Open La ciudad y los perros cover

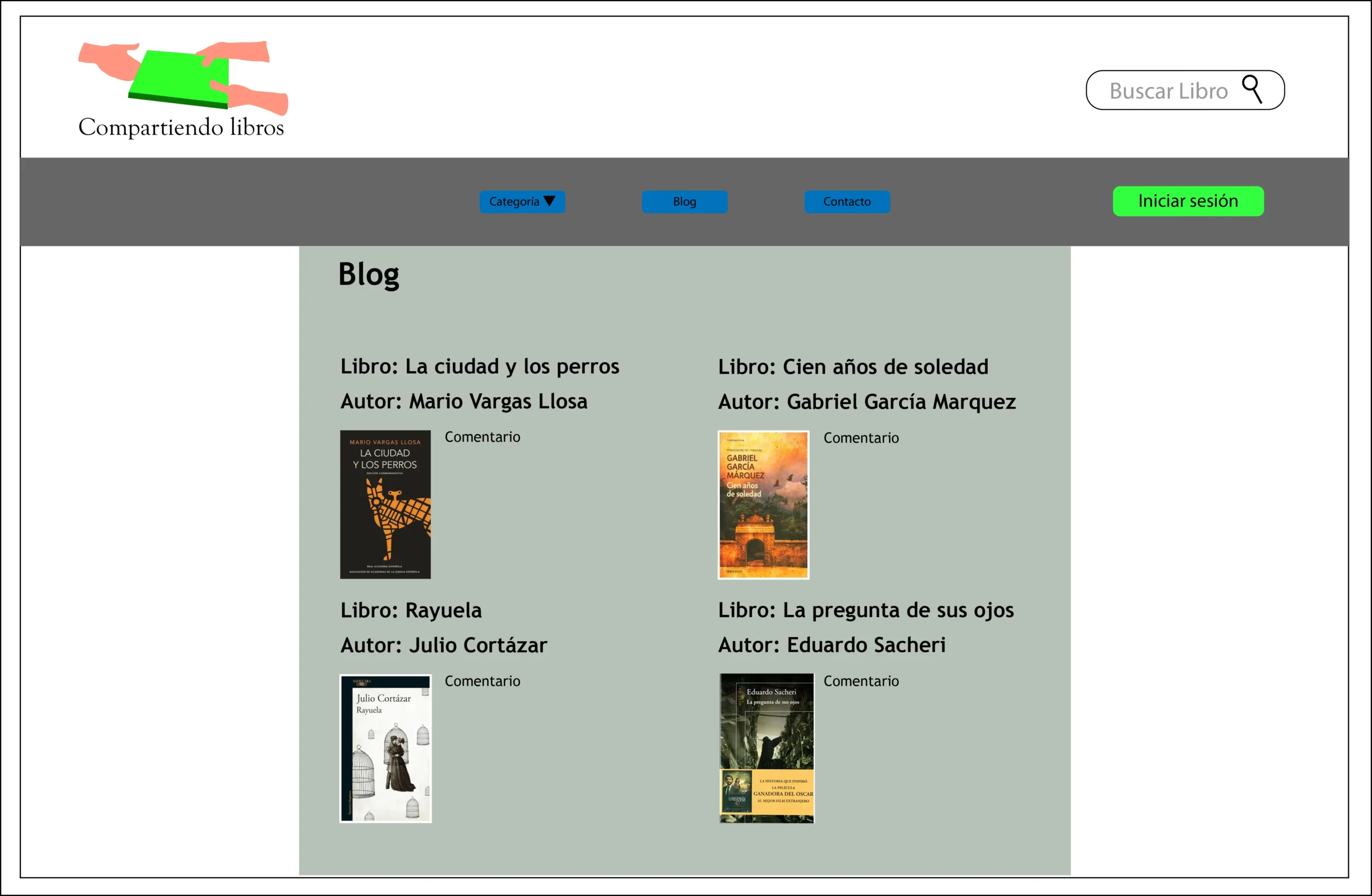click(385, 504)
